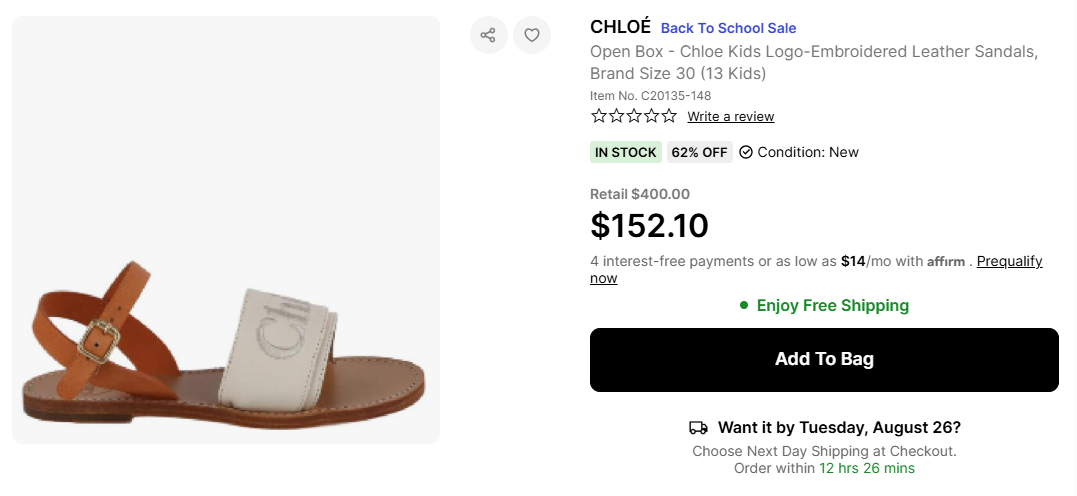Open the CHLOÉ brand link

pos(620,27)
